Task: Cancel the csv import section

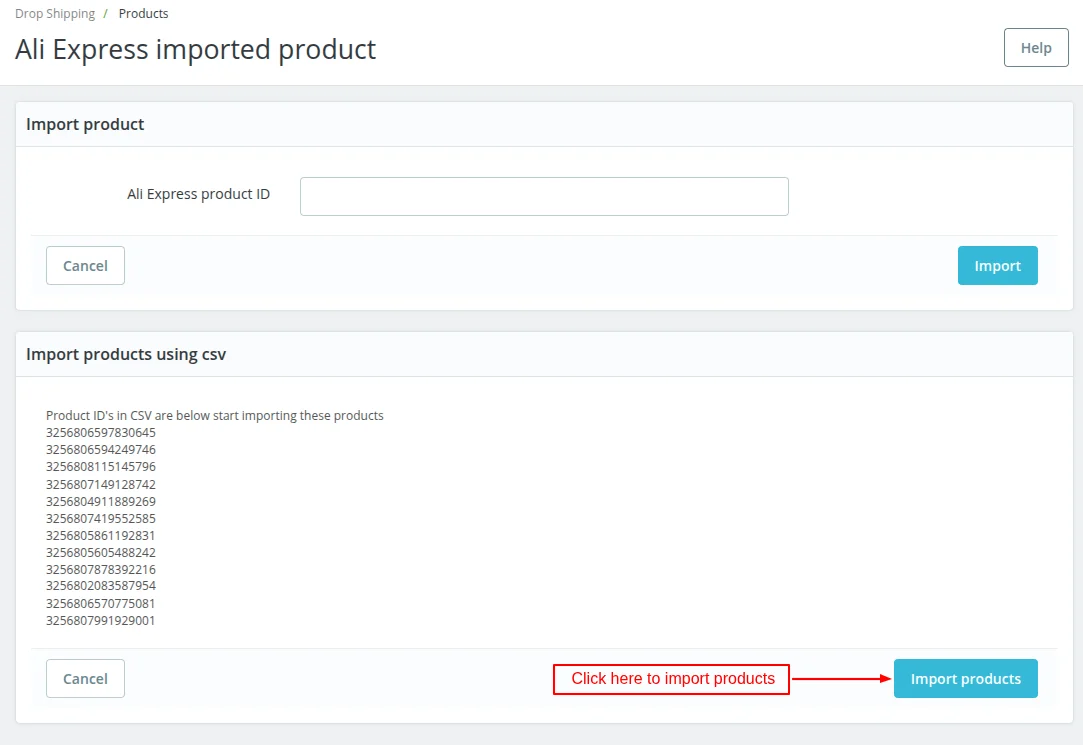Action: point(85,679)
